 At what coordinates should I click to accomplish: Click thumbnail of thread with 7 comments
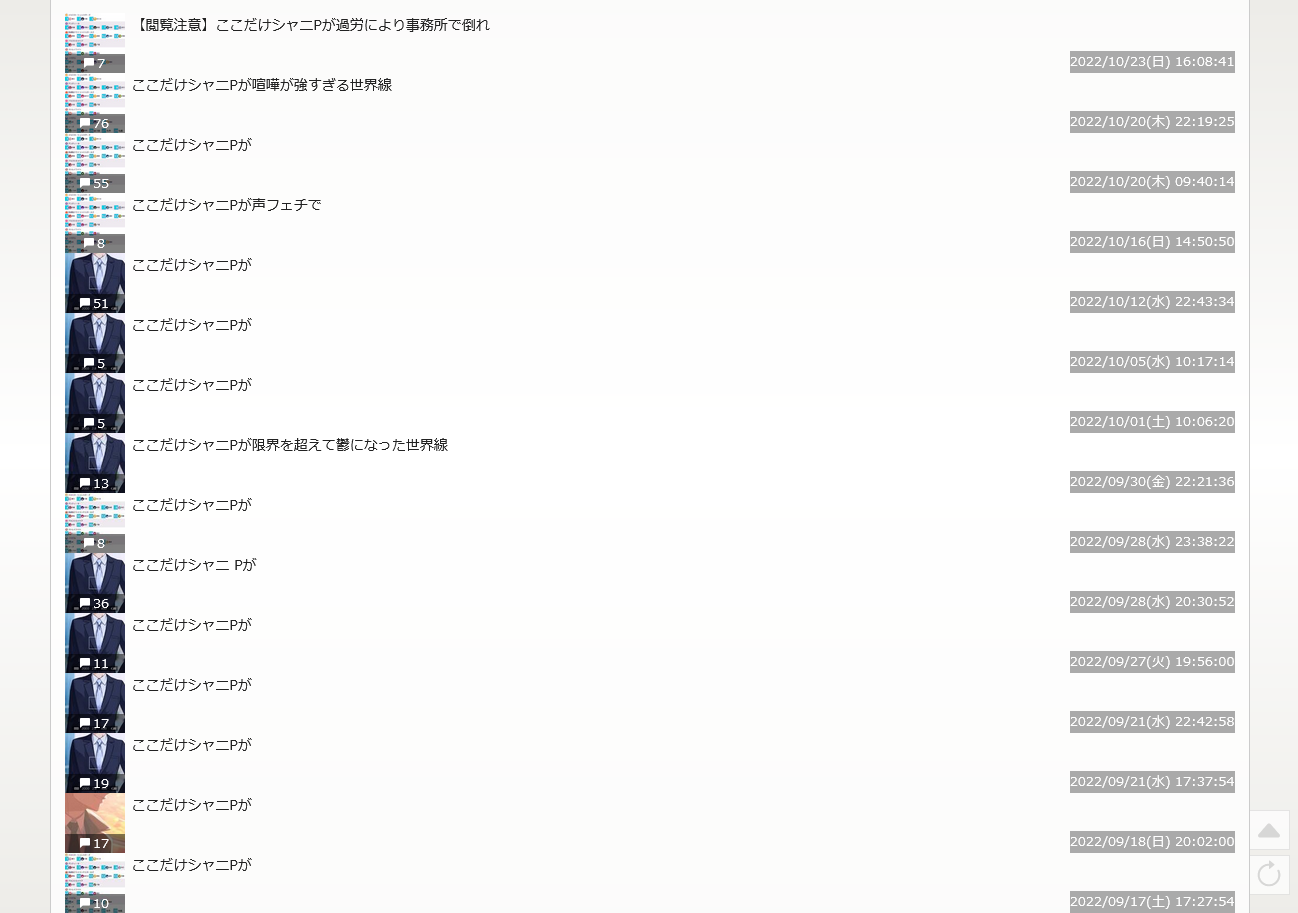pos(95,43)
